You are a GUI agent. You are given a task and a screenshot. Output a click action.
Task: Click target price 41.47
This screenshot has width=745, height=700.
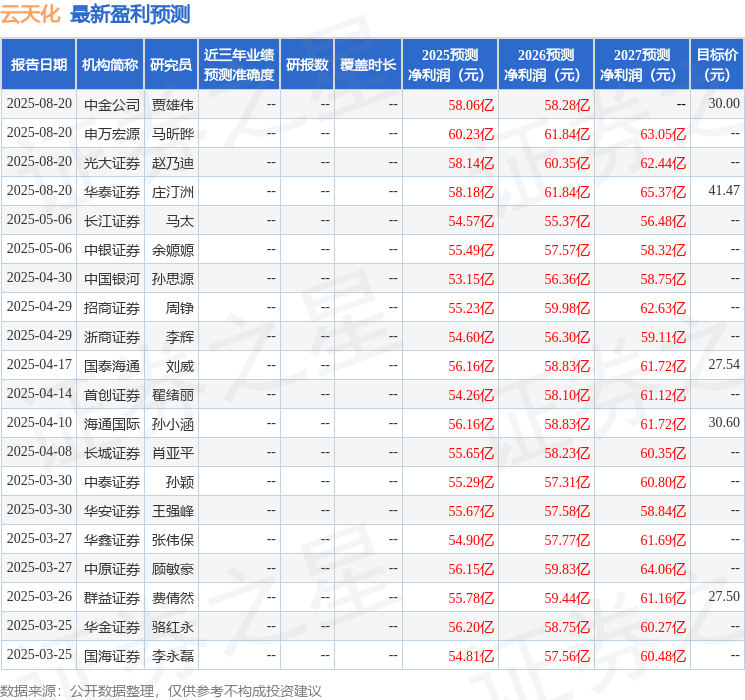point(724,190)
